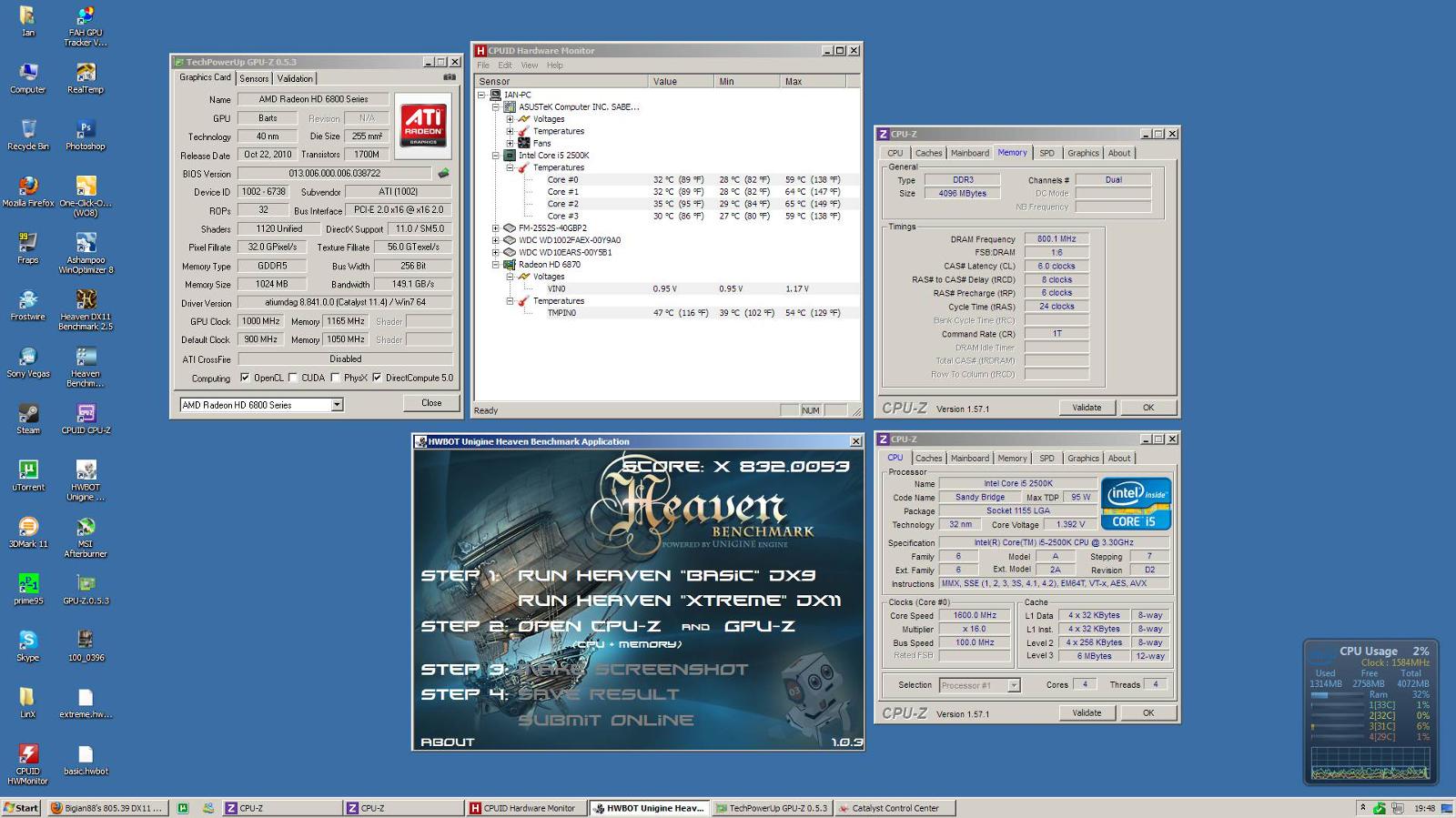Switch to Catalyst Control Center taskbar item
The height and width of the screenshot is (818, 1456).
tap(895, 808)
